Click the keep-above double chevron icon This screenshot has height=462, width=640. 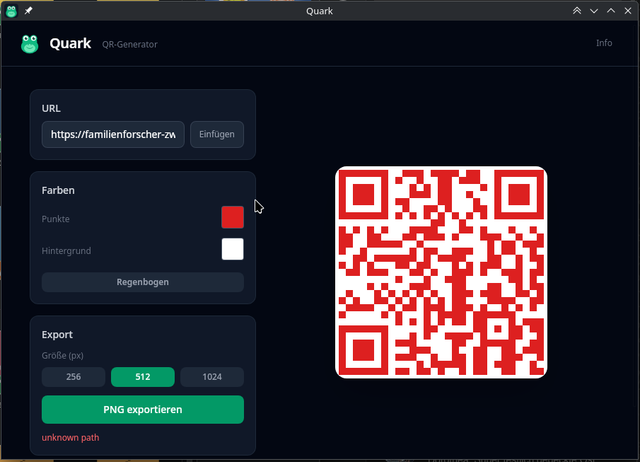(577, 11)
